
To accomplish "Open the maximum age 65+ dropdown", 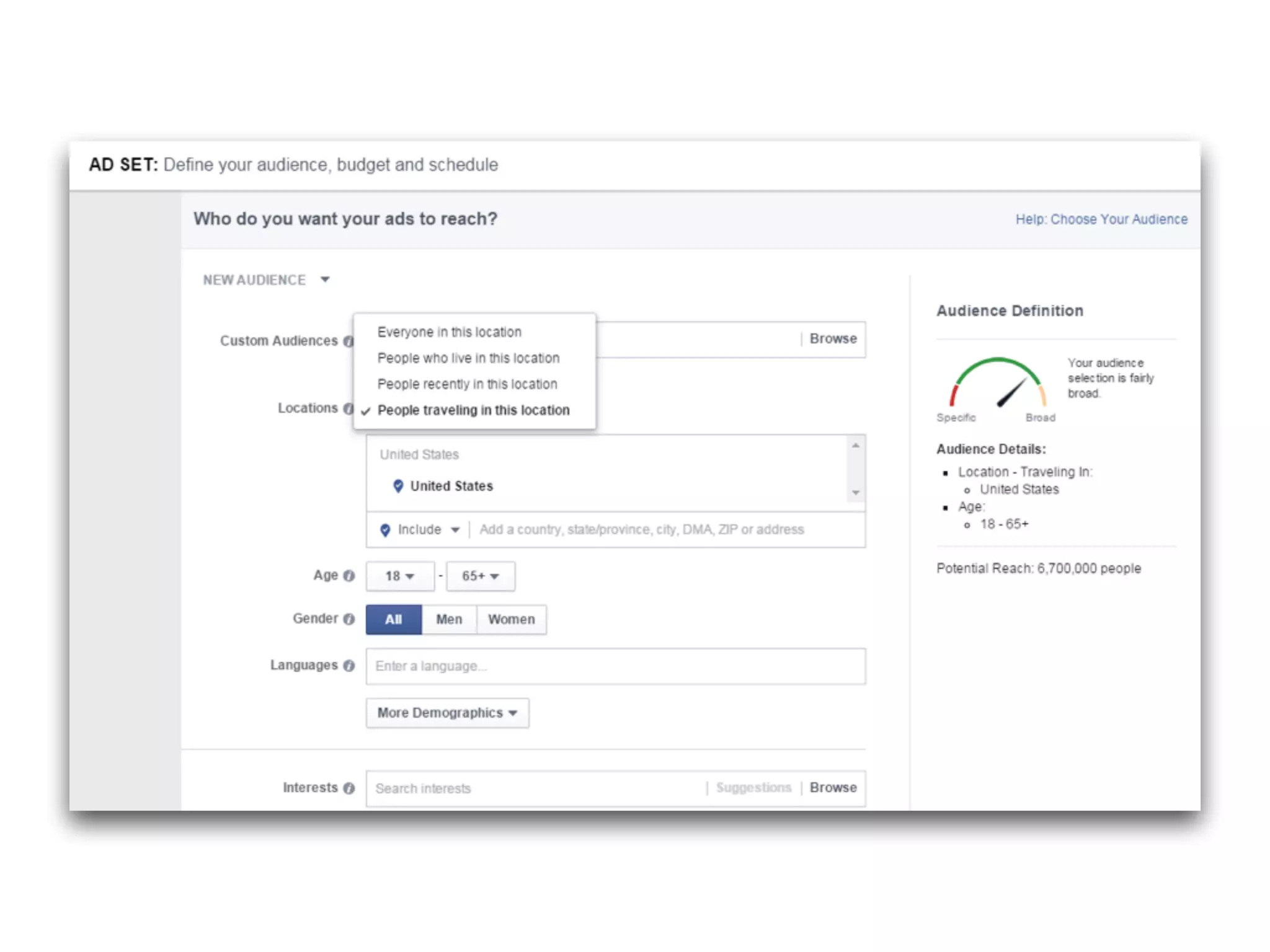I will tap(480, 576).
